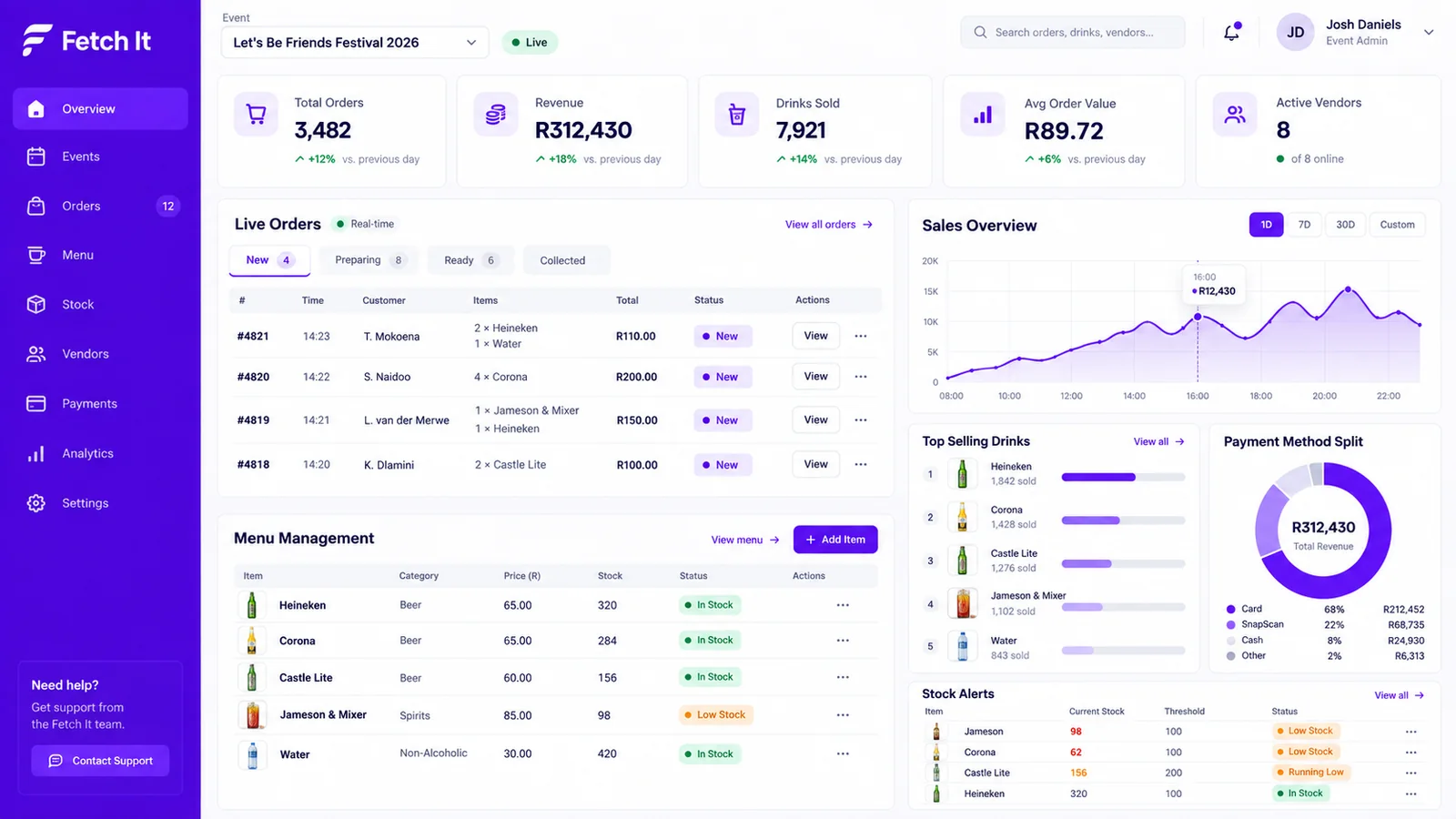
Task: Click the Drinks Sold cup icon
Action: click(x=737, y=115)
